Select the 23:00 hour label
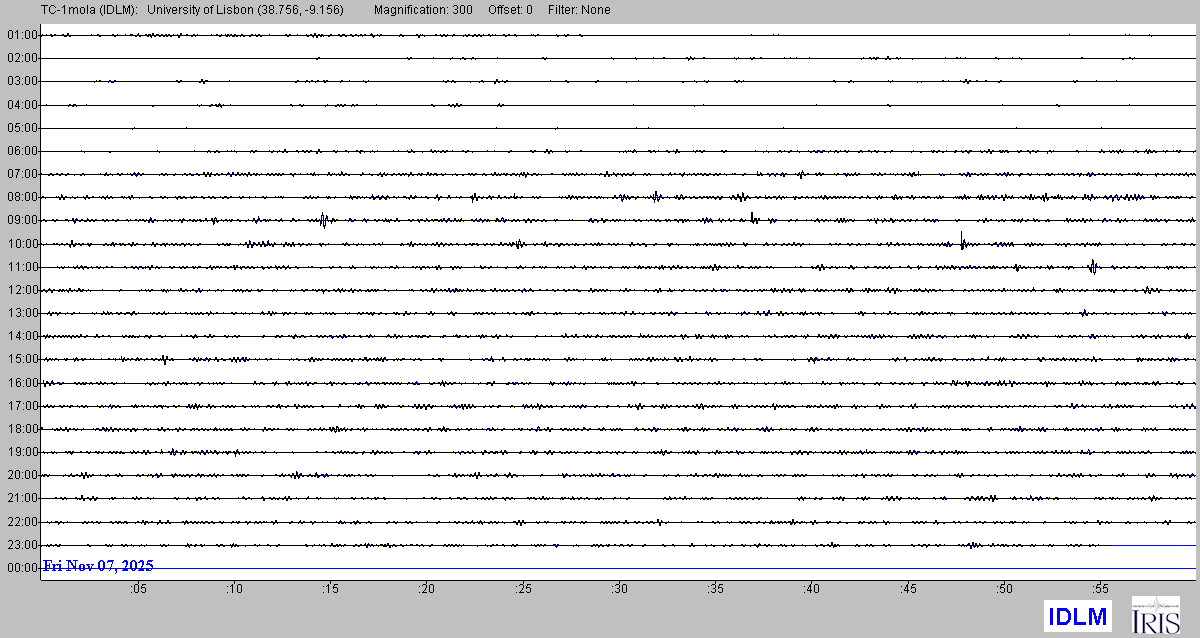 click(22, 545)
